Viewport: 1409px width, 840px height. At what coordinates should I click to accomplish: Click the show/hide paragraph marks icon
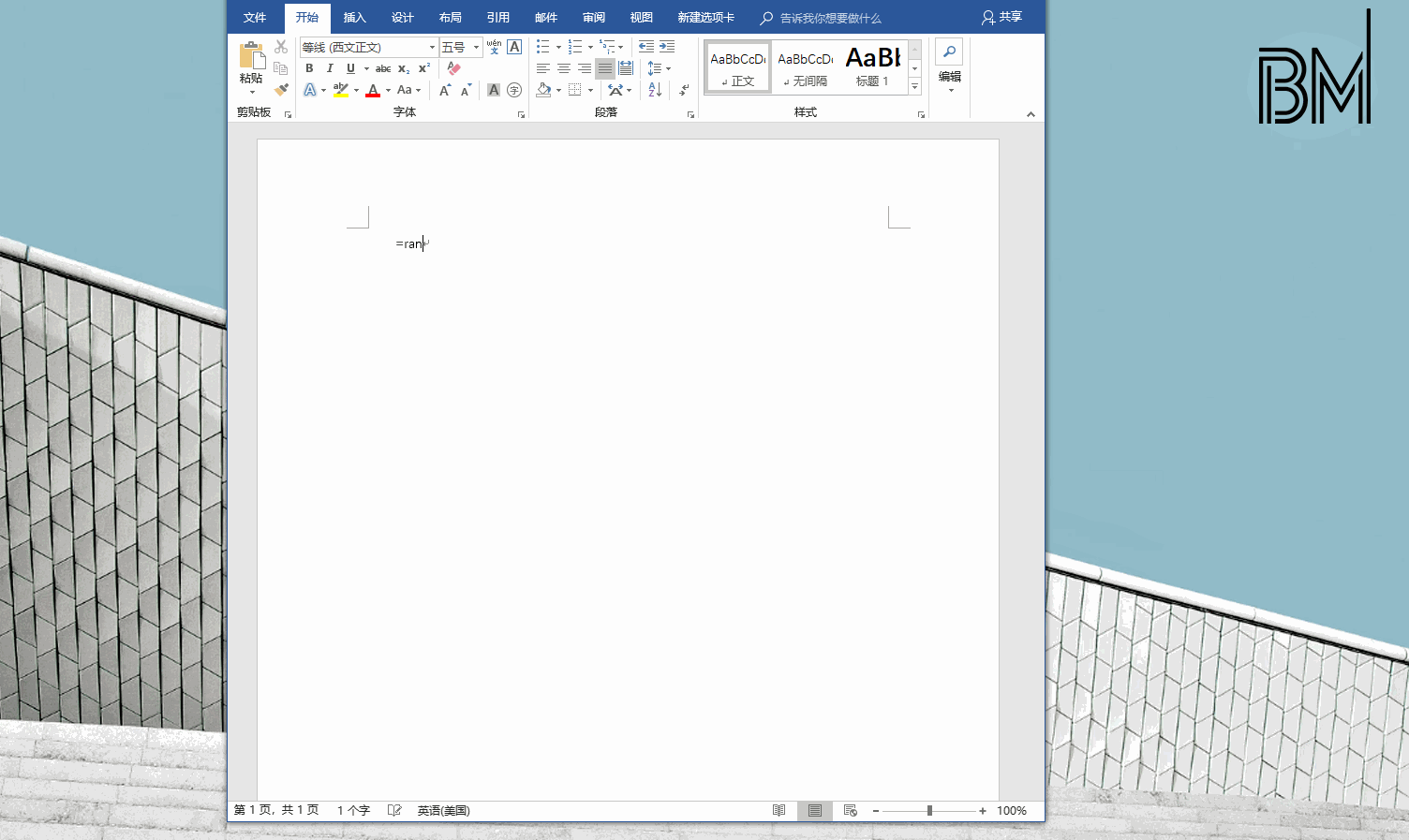[683, 90]
